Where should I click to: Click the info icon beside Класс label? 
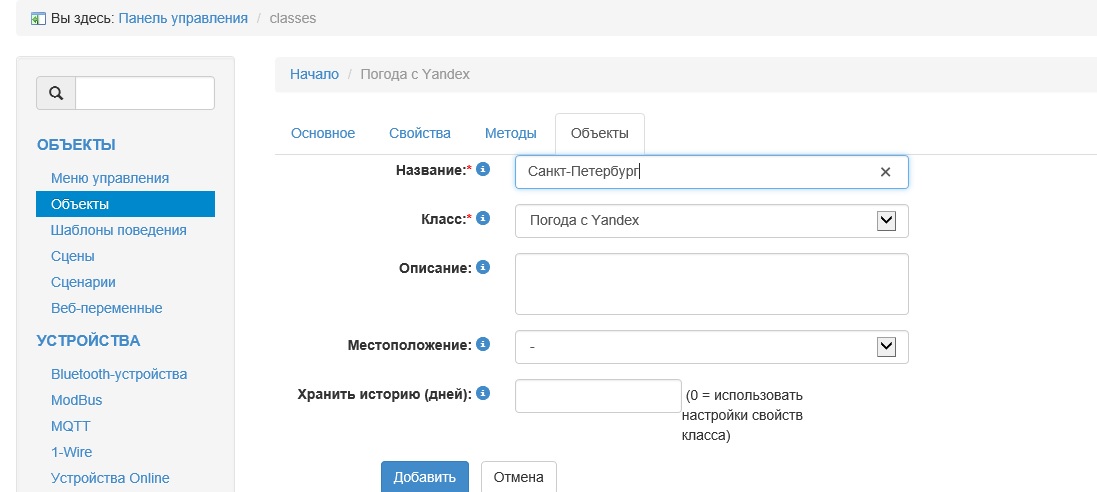pyautogui.click(x=483, y=217)
